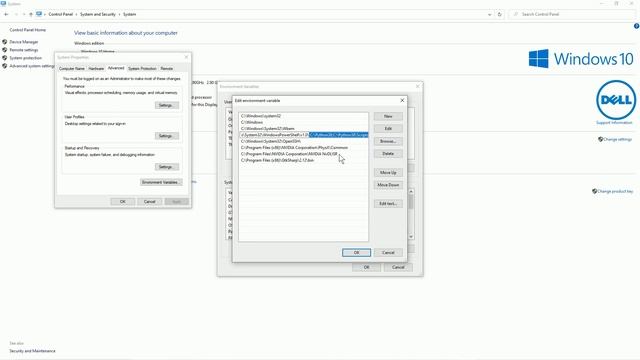Open Remote settings link in sidebar

[x=24, y=50]
